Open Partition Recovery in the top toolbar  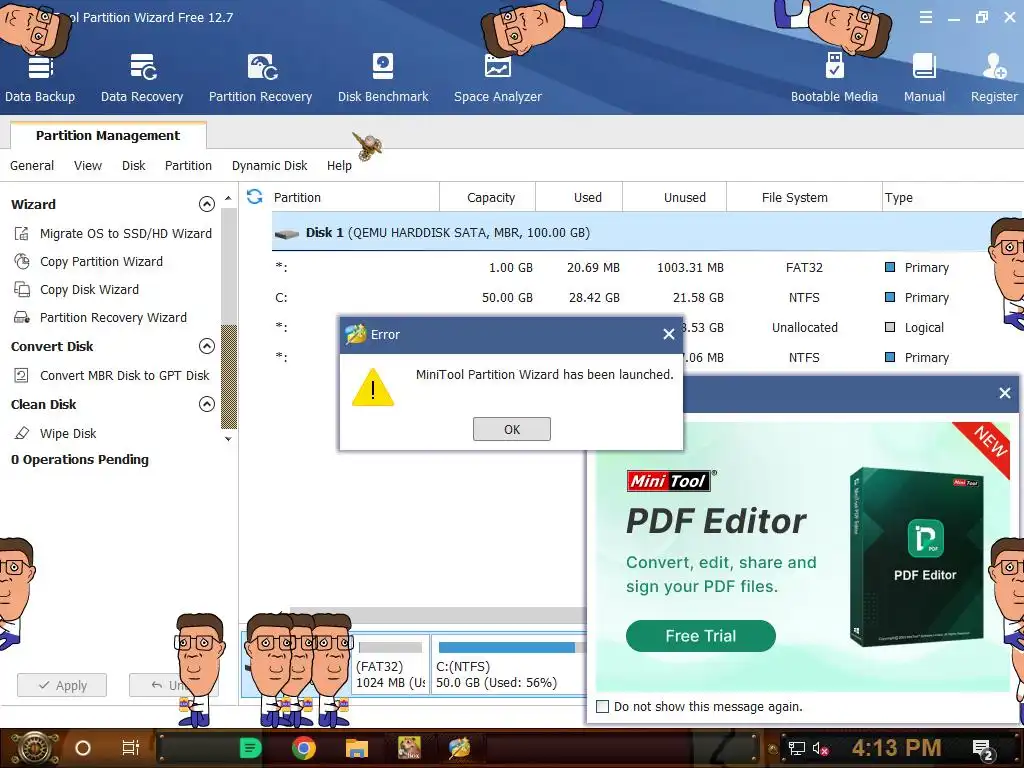(261, 78)
